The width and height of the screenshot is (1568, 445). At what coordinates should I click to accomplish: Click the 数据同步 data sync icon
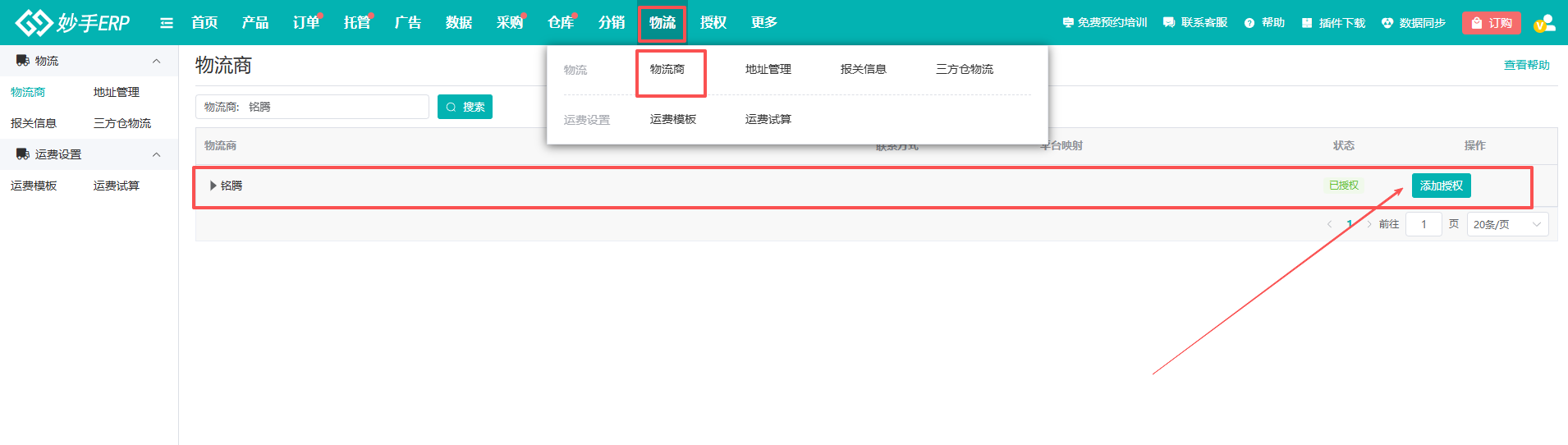[x=1387, y=23]
